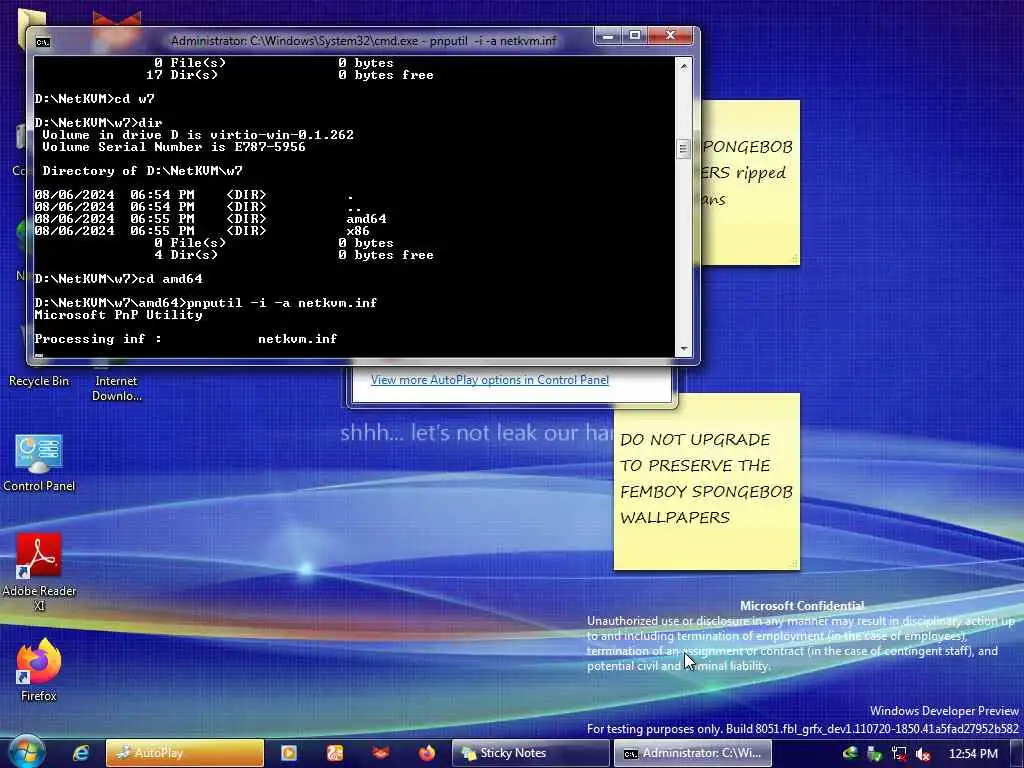Screen dimensions: 1024x768
Task: Click 'Processing inf : netkvm.inf' line
Action: click(x=185, y=339)
